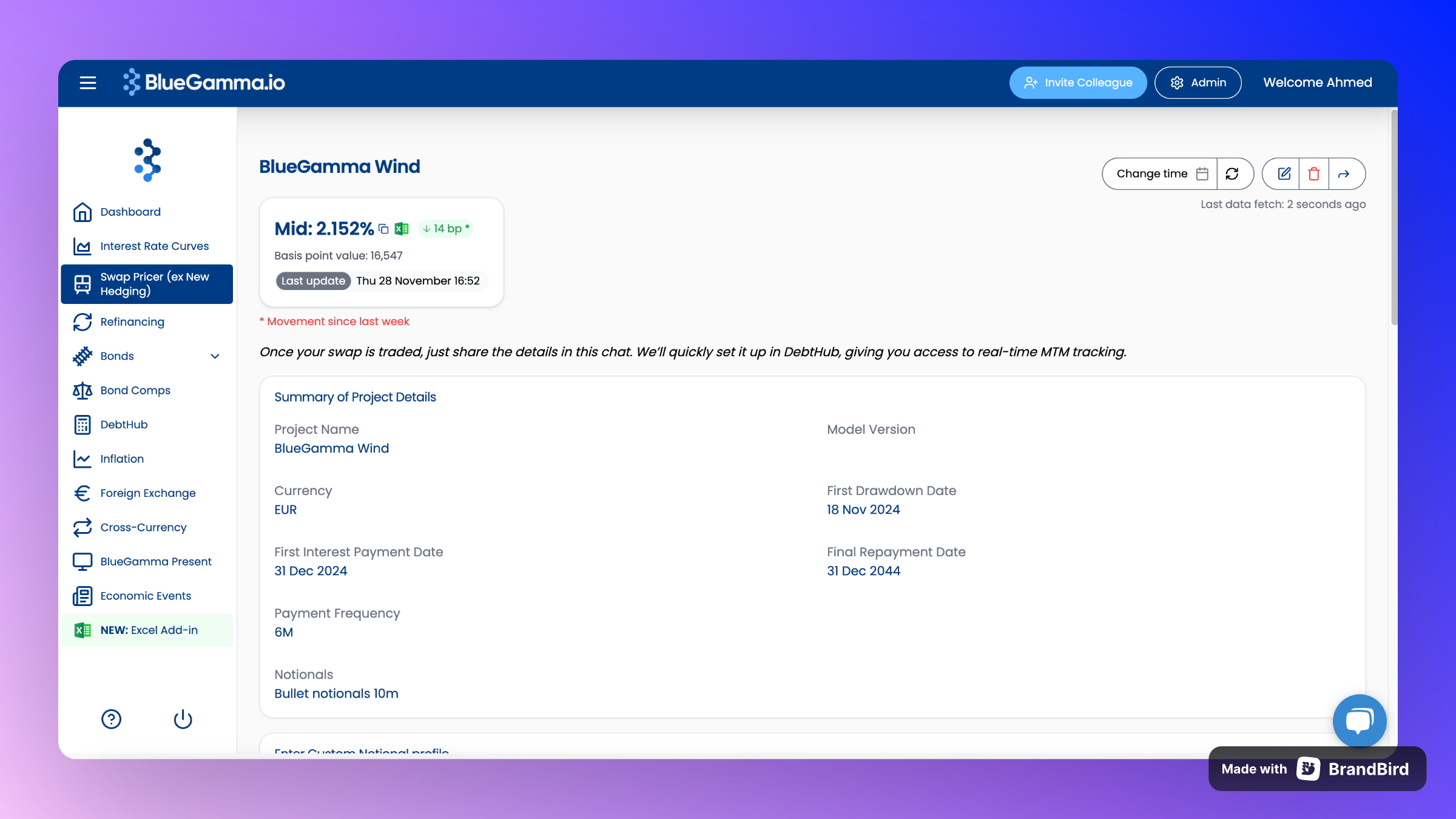Click the BlueGamma.io header logo
Screen dimensions: 1456x819
click(x=204, y=83)
